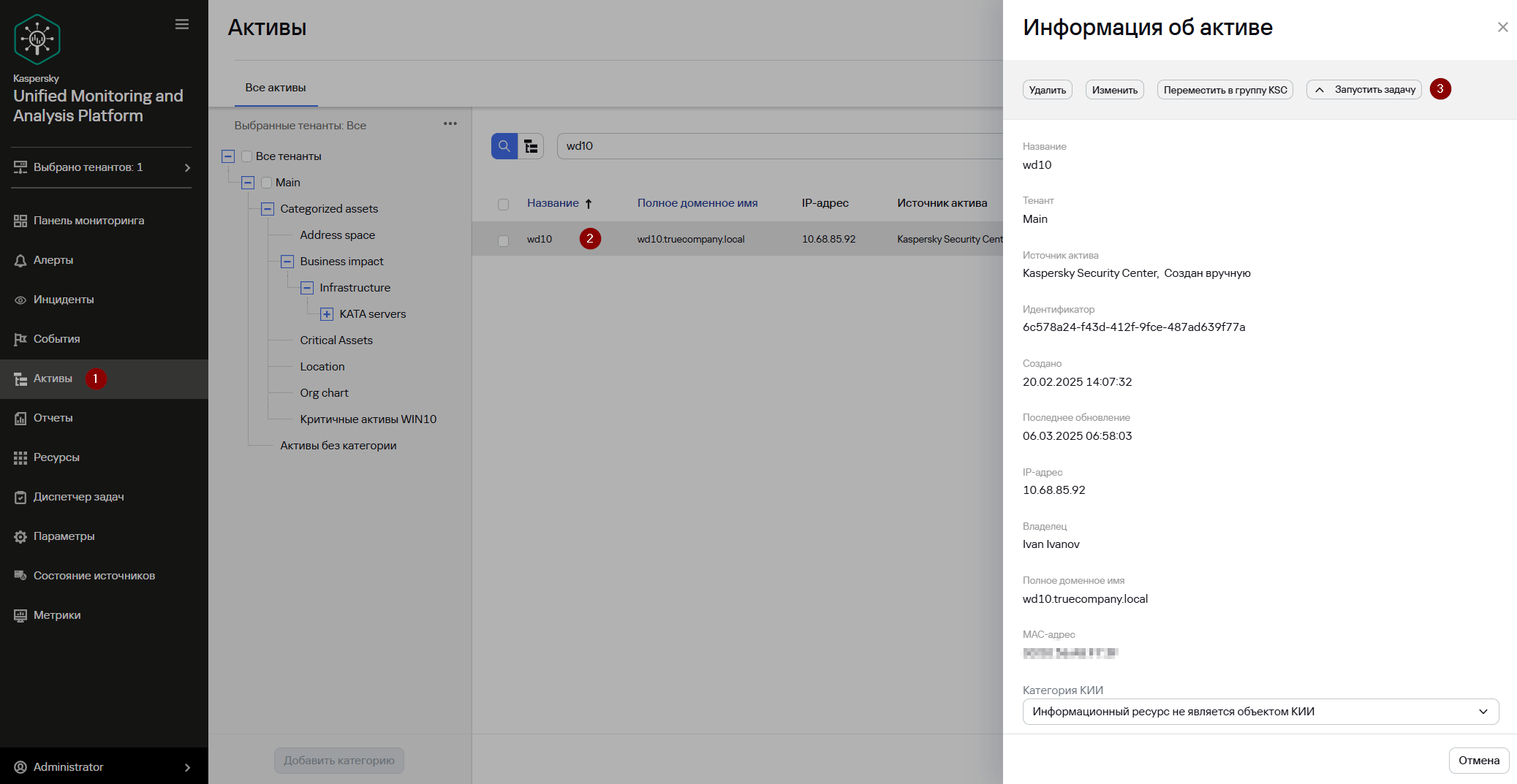Open the Алерты section
1517x784 pixels.
pos(53,260)
